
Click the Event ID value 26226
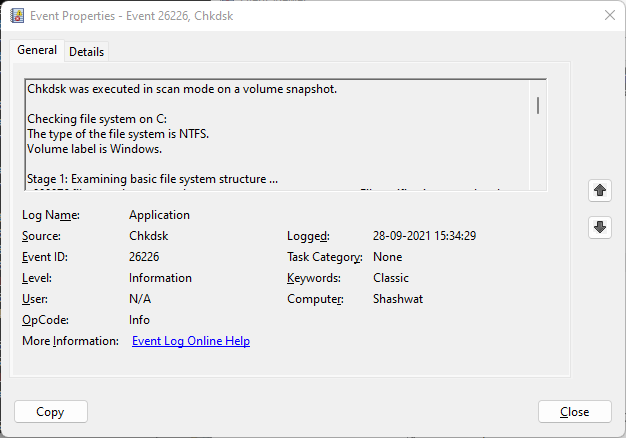click(x=146, y=257)
